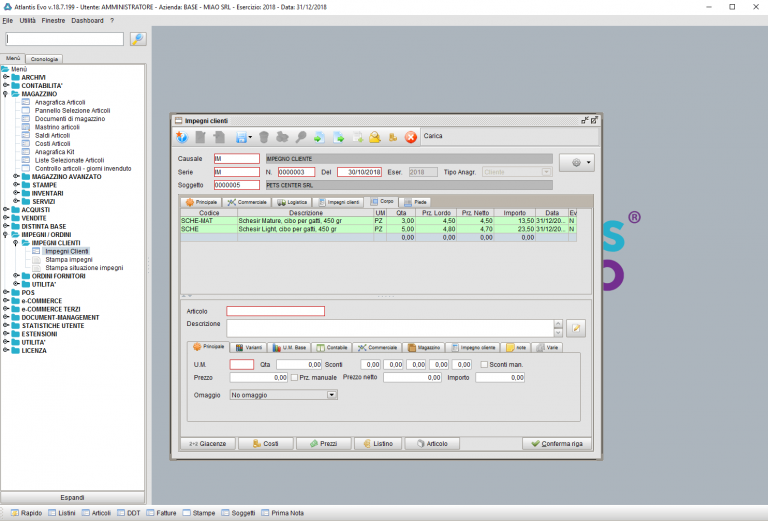Expand the VENDITE folder
This screenshot has width=768, height=521.
[x=6, y=218]
